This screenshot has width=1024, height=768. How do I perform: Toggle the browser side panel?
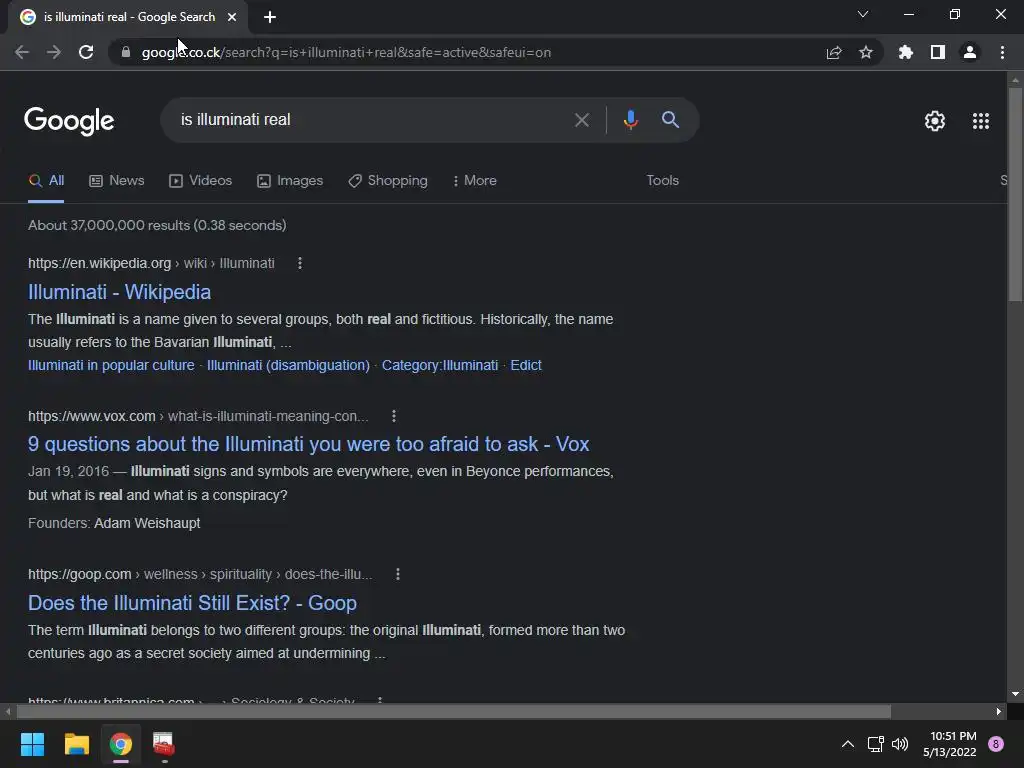(937, 52)
